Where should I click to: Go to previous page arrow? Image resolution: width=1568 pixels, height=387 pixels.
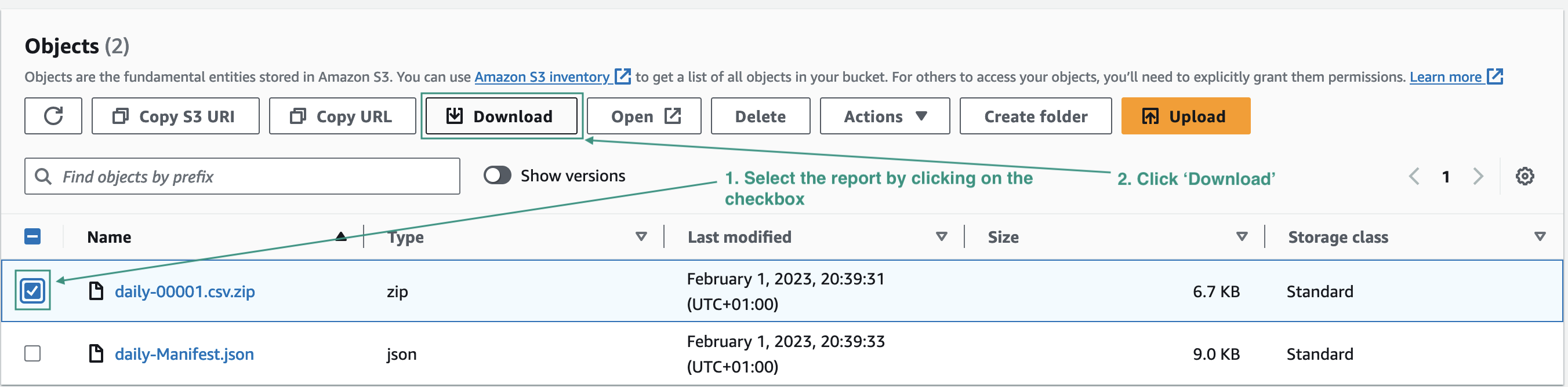(1414, 177)
